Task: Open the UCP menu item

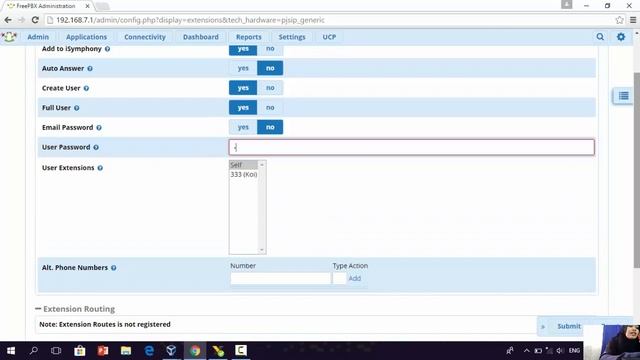Action: [329, 37]
